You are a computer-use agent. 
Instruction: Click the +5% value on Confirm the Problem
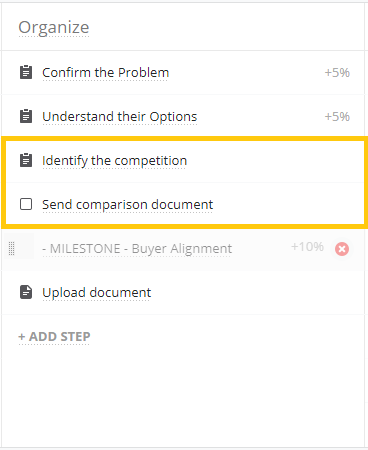pyautogui.click(x=337, y=72)
